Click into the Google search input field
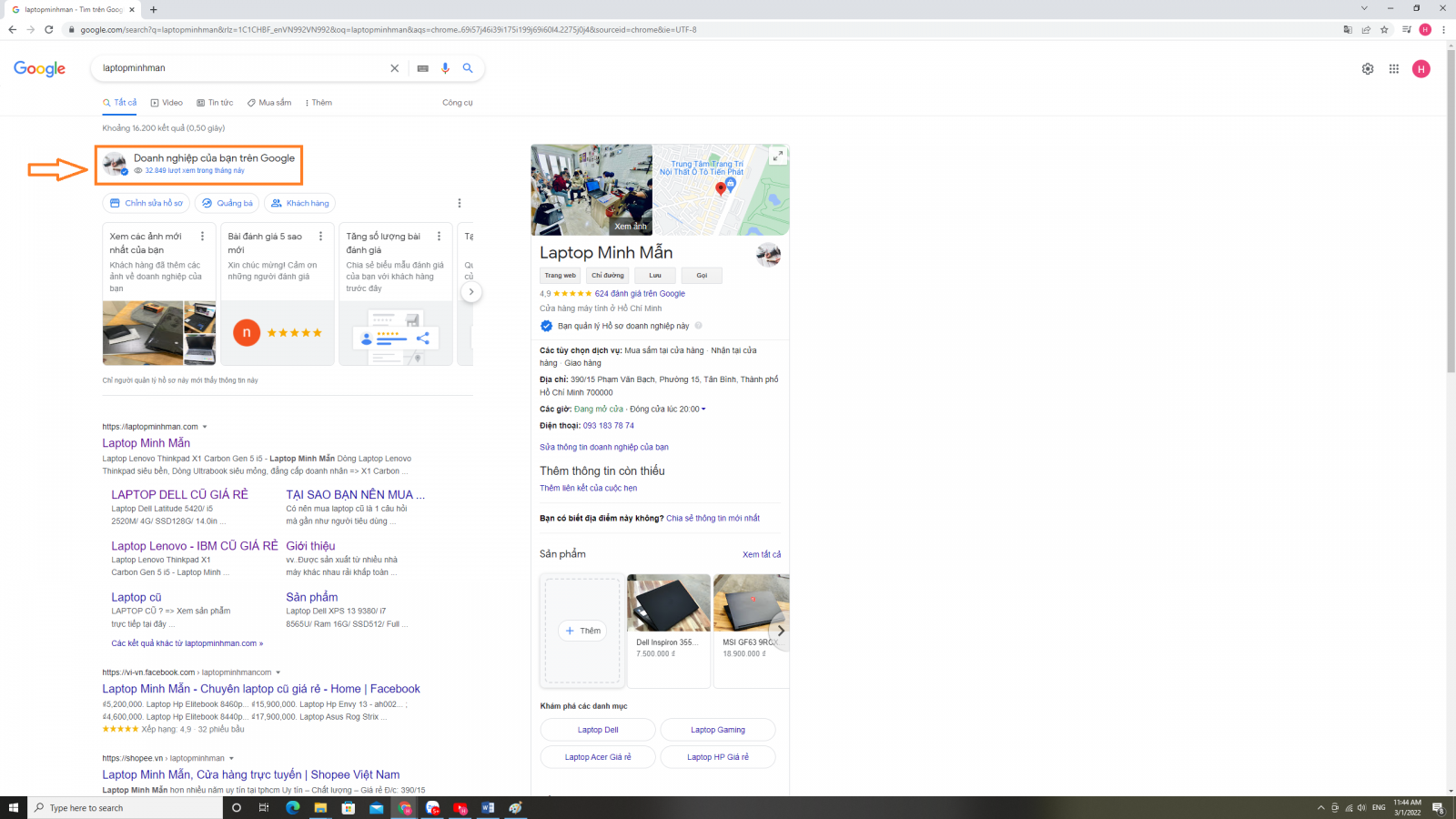Screen dimensions: 1456x819 coord(241,68)
